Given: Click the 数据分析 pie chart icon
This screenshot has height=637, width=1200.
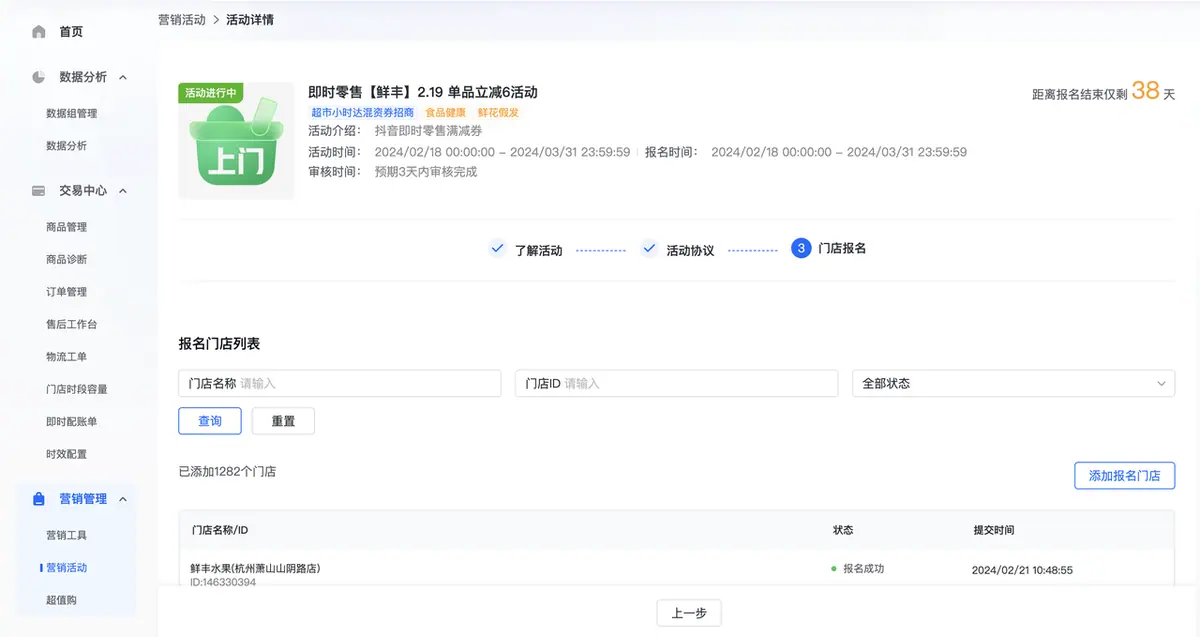Looking at the screenshot, I should point(39,77).
